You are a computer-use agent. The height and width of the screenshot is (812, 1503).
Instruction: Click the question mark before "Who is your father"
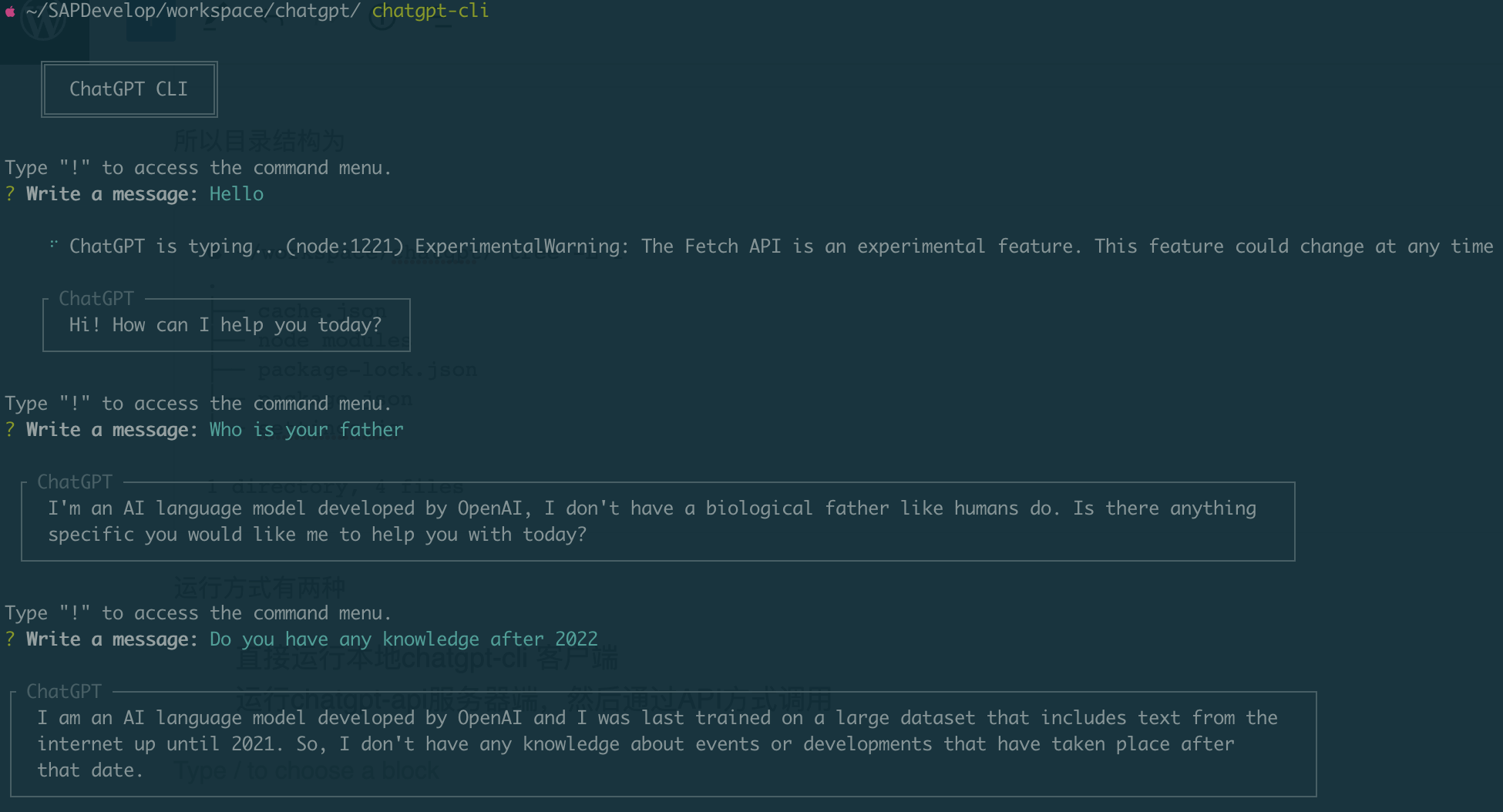coord(10,430)
